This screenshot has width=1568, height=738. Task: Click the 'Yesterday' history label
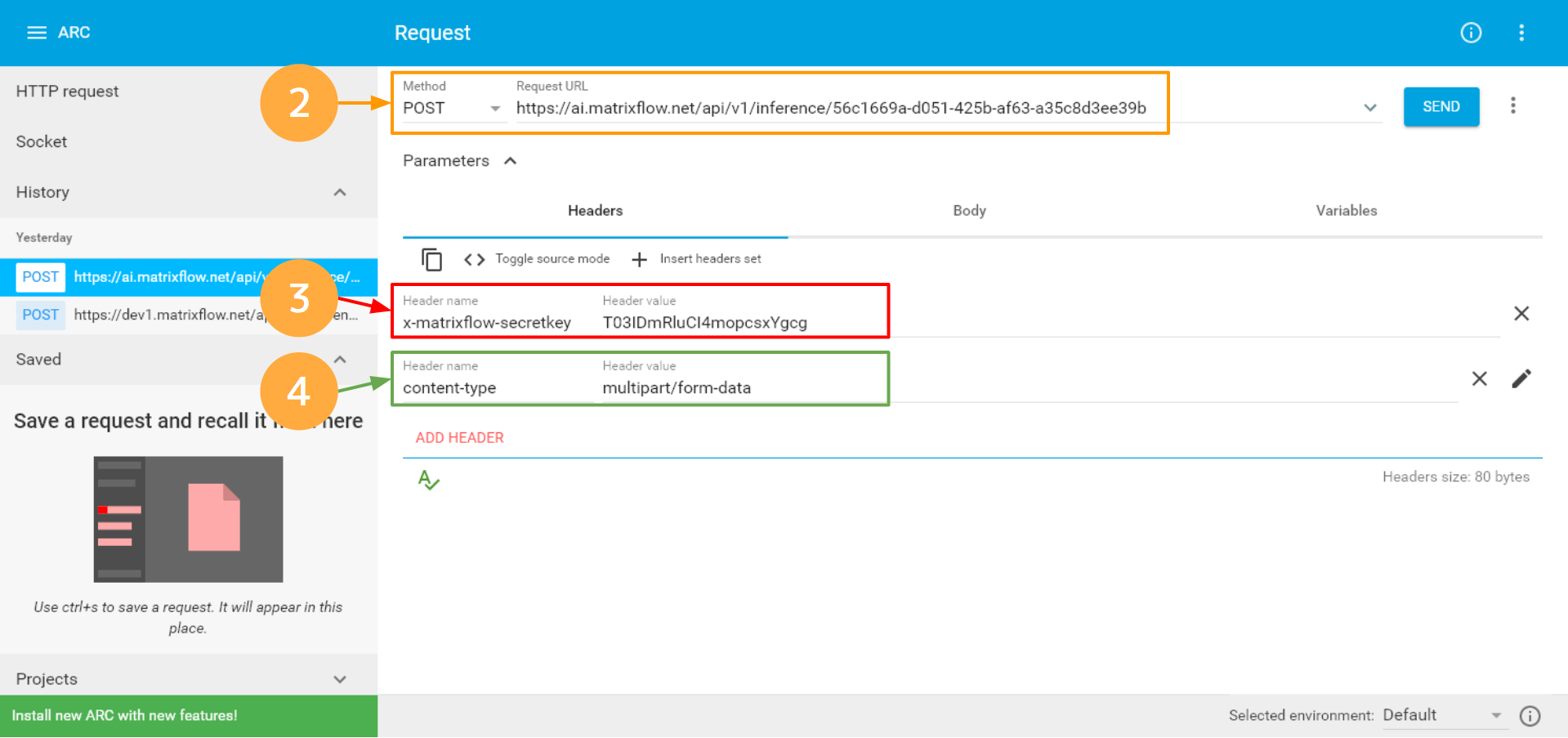(x=44, y=238)
